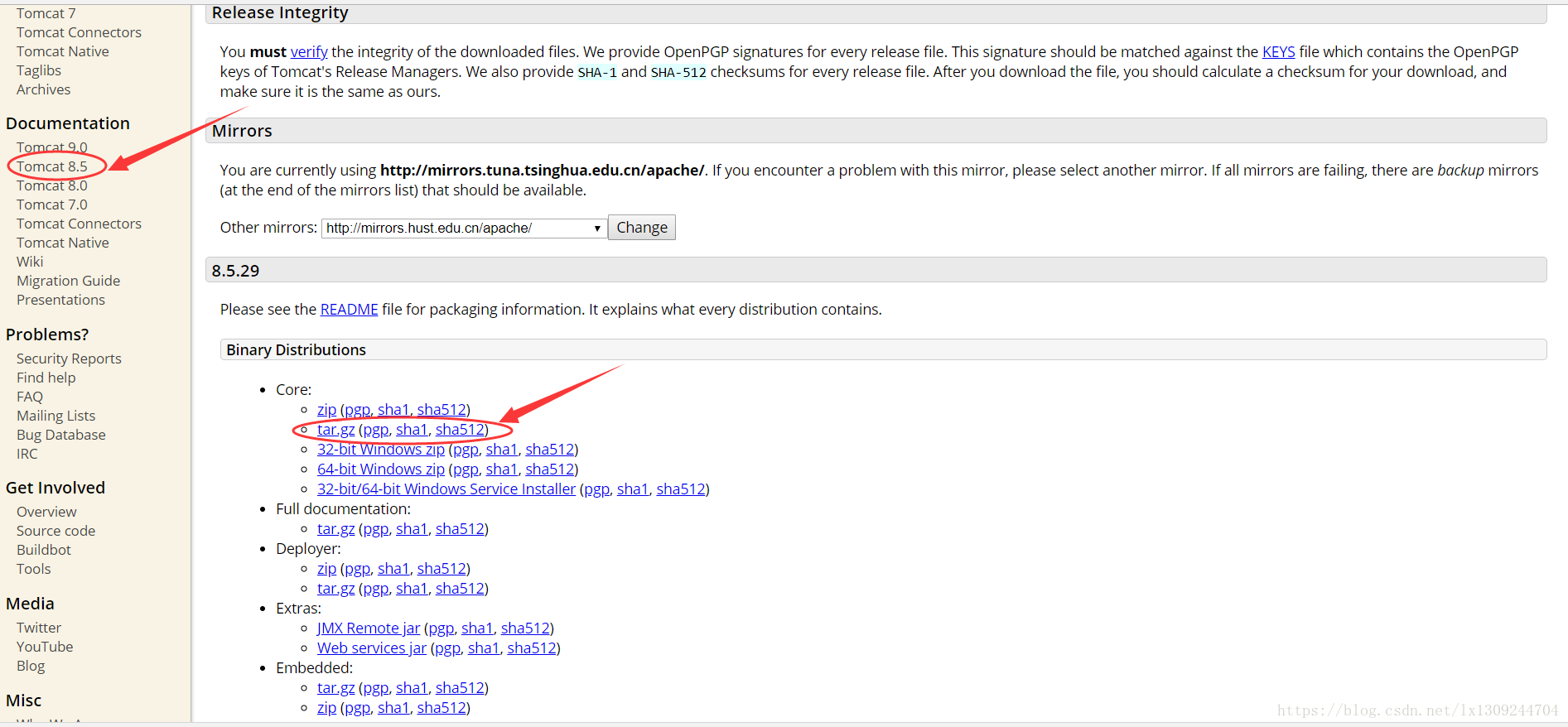
Task: Download the Deployer tar.gz
Action: pos(335,589)
